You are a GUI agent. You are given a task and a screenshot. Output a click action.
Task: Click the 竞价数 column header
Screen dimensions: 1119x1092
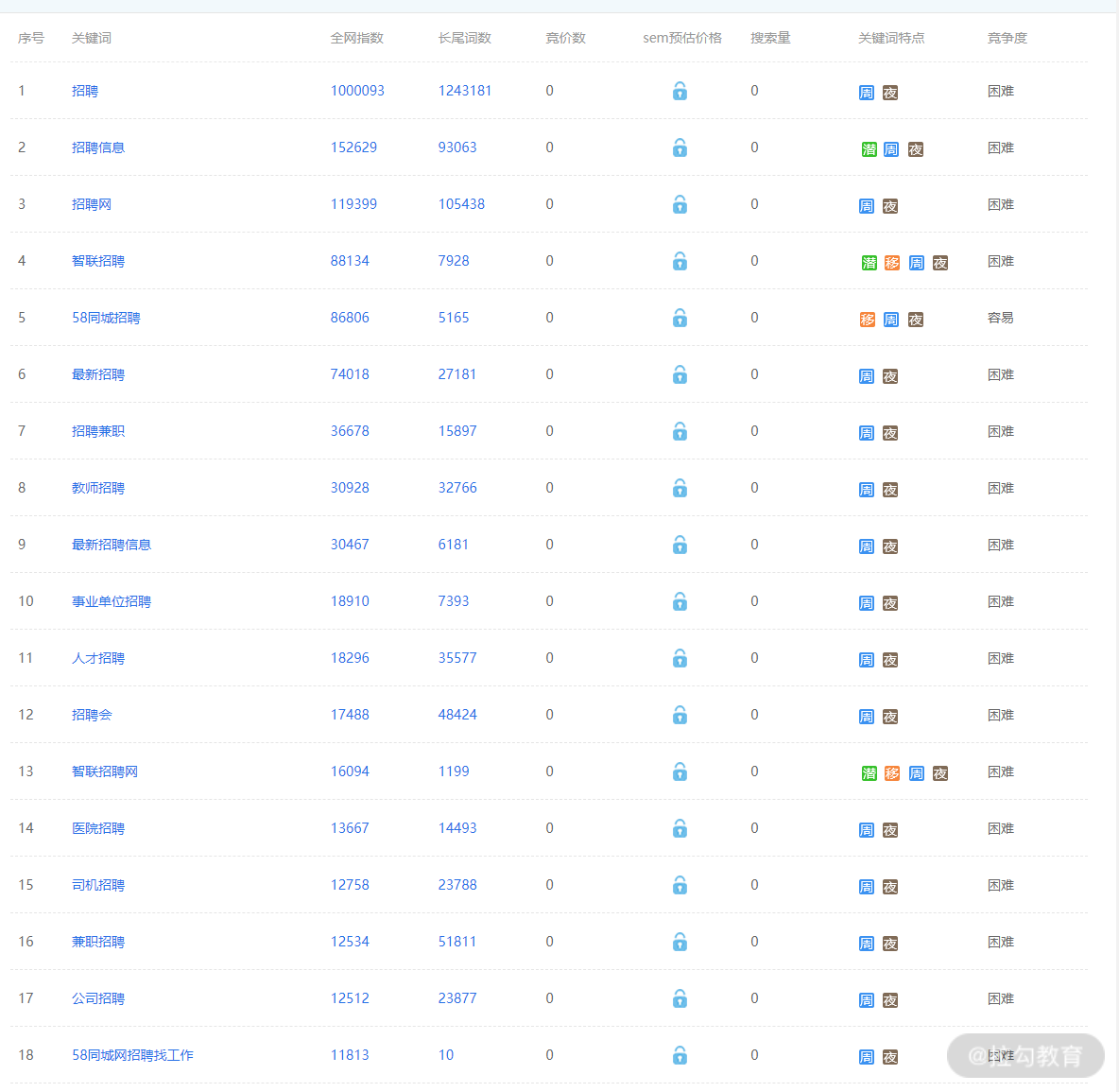click(x=566, y=38)
